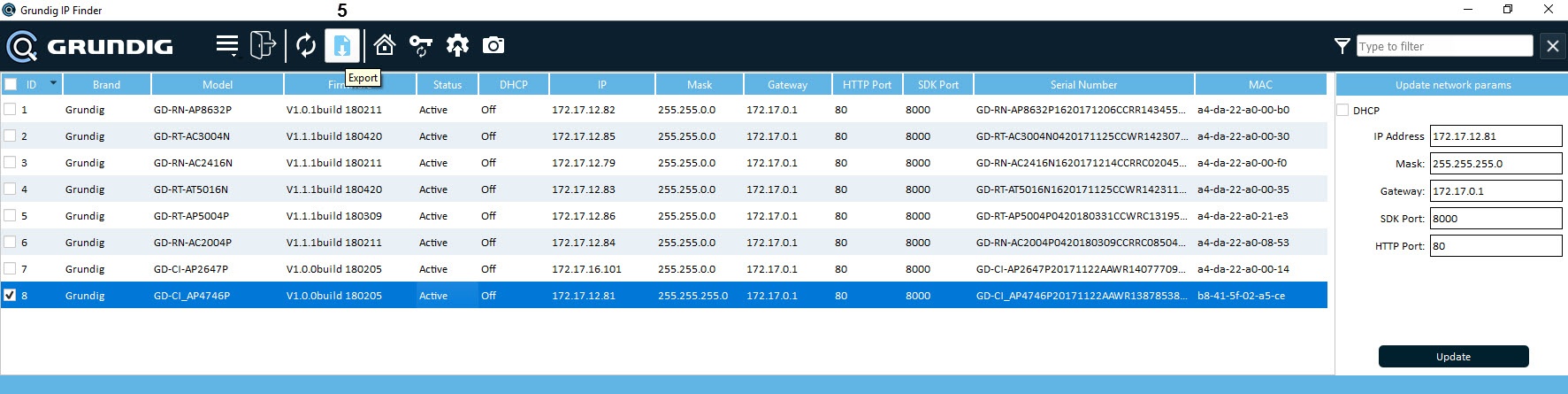The image size is (1568, 394).
Task: Click the Type to filter field
Action: [x=1444, y=46]
